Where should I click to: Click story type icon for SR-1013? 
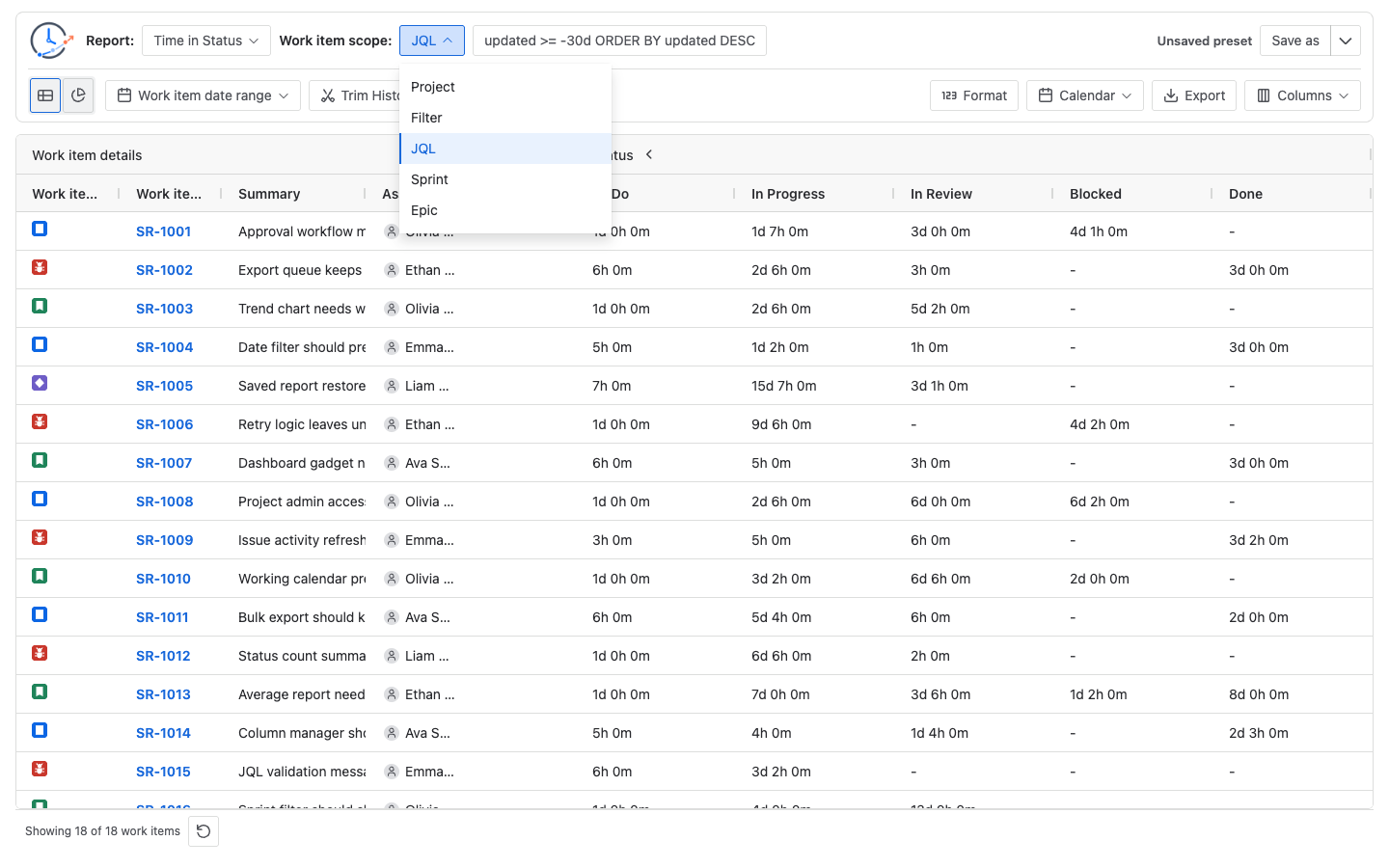coord(40,692)
